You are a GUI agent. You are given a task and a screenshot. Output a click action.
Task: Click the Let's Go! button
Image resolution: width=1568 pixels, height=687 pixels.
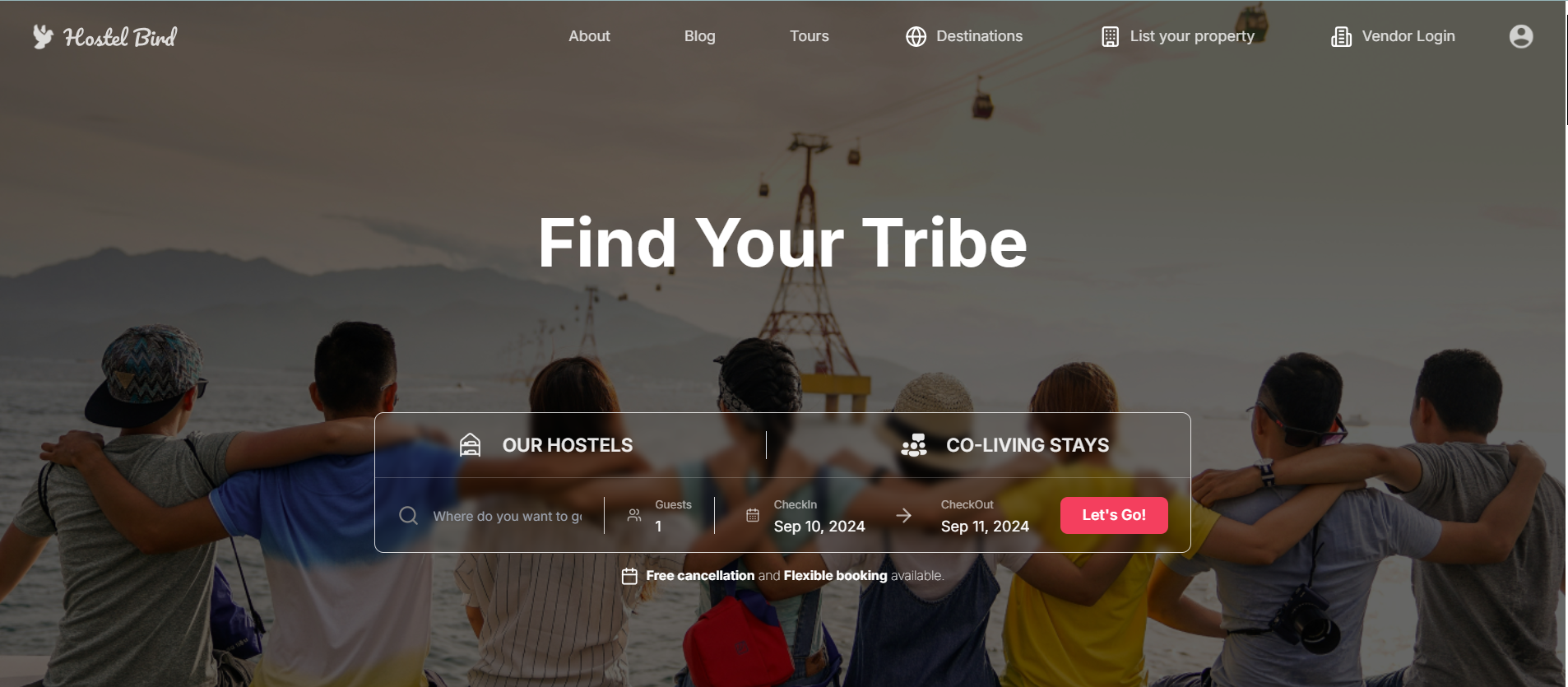[1114, 515]
